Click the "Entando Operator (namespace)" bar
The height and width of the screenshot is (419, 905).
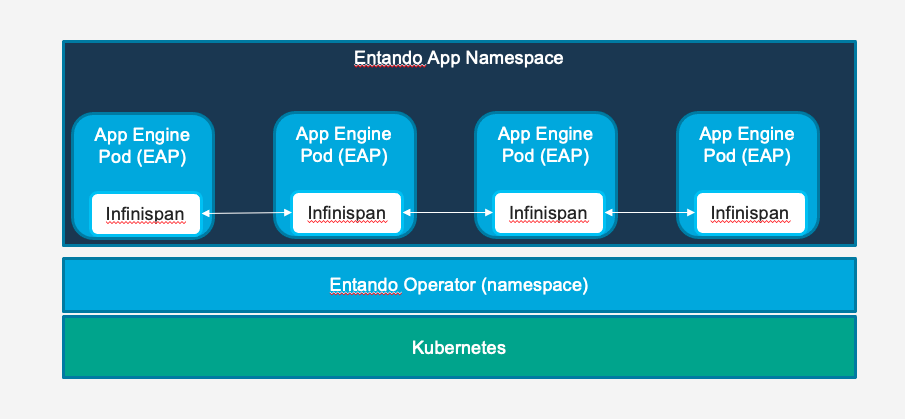(x=459, y=285)
